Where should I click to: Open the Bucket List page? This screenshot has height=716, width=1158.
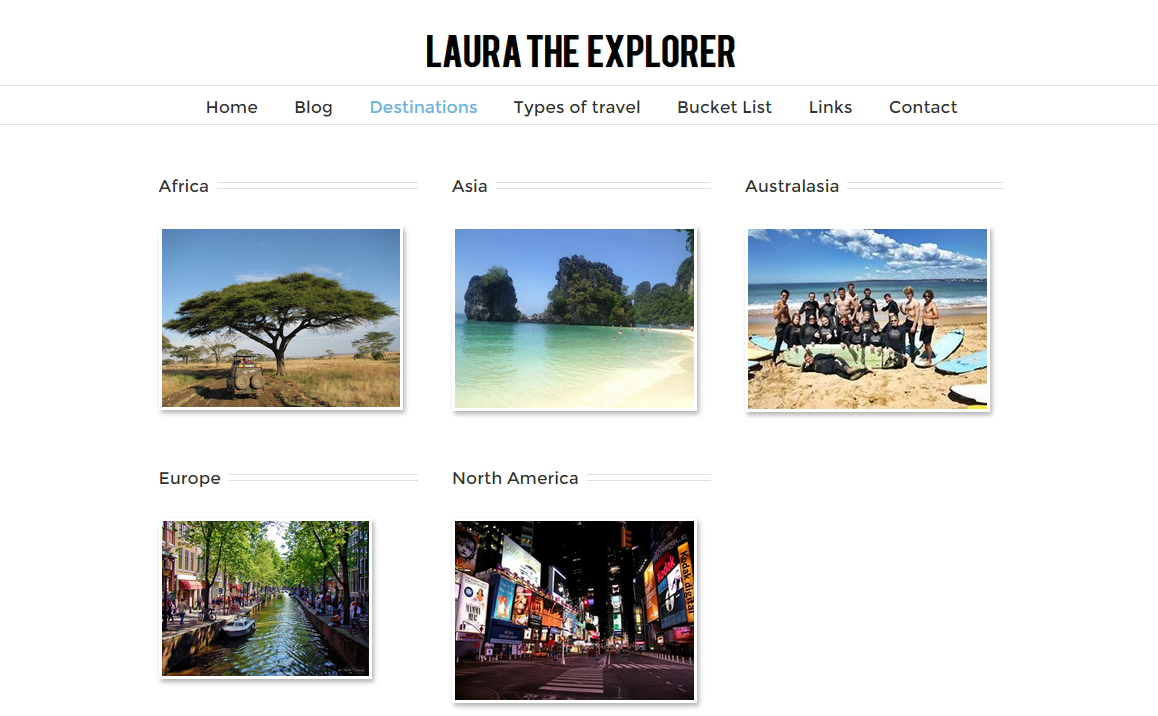click(724, 107)
